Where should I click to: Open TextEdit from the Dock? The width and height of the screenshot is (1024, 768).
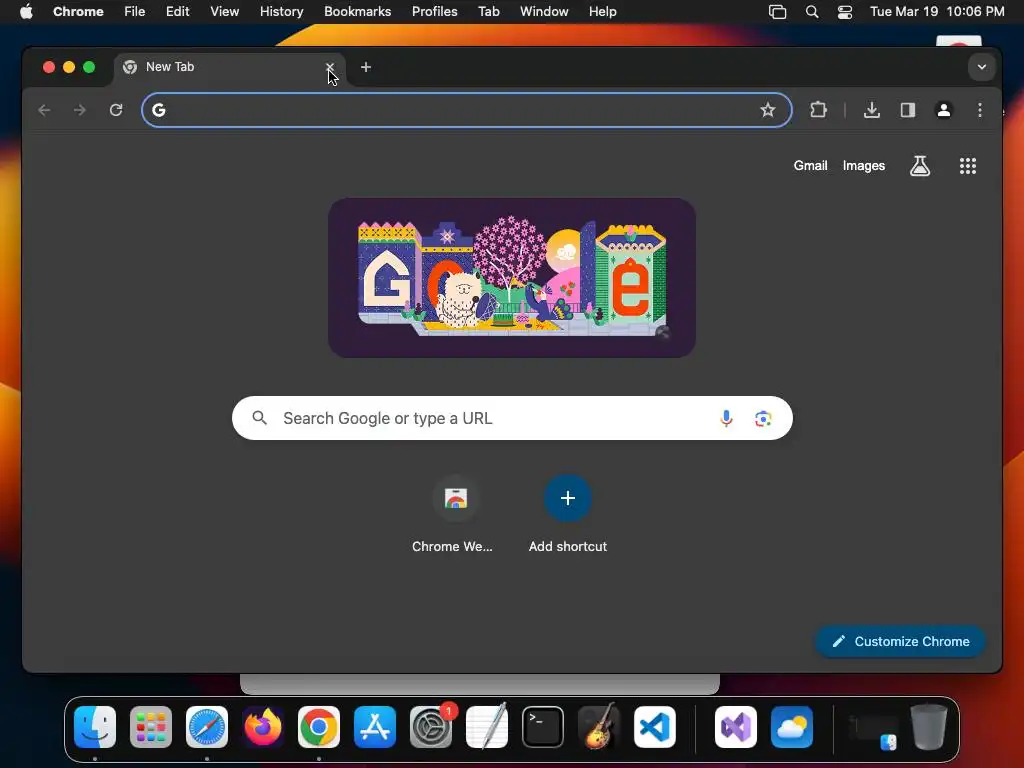(x=487, y=727)
